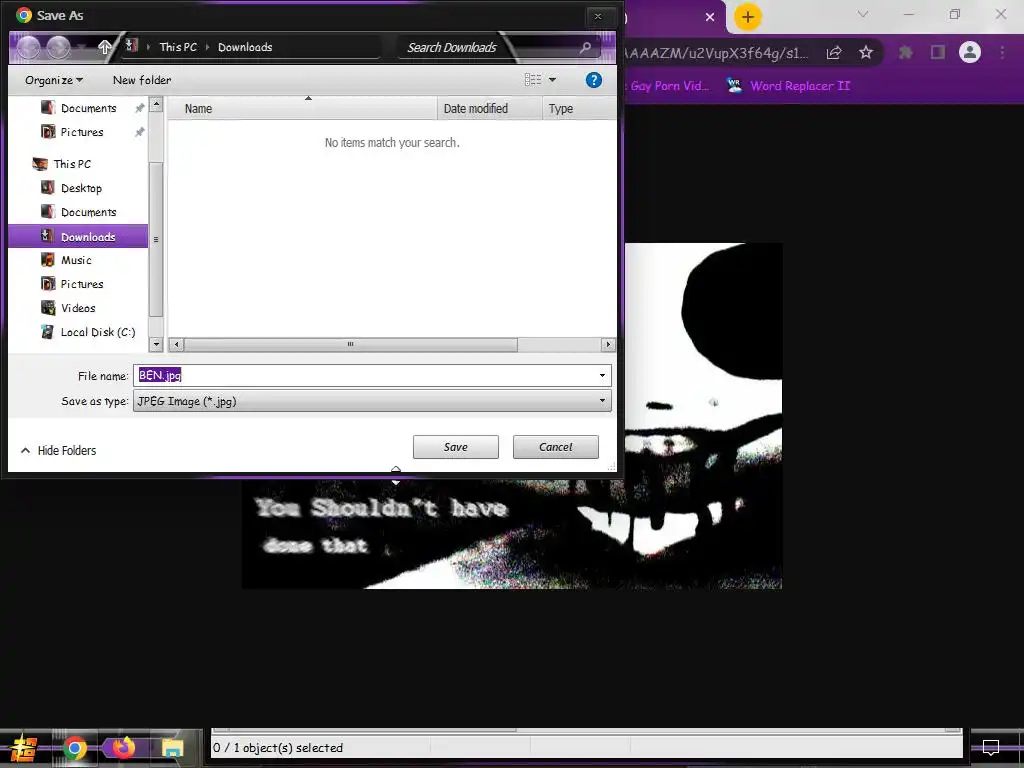Collapse folders with Hide Folders
The image size is (1024, 768).
click(59, 450)
